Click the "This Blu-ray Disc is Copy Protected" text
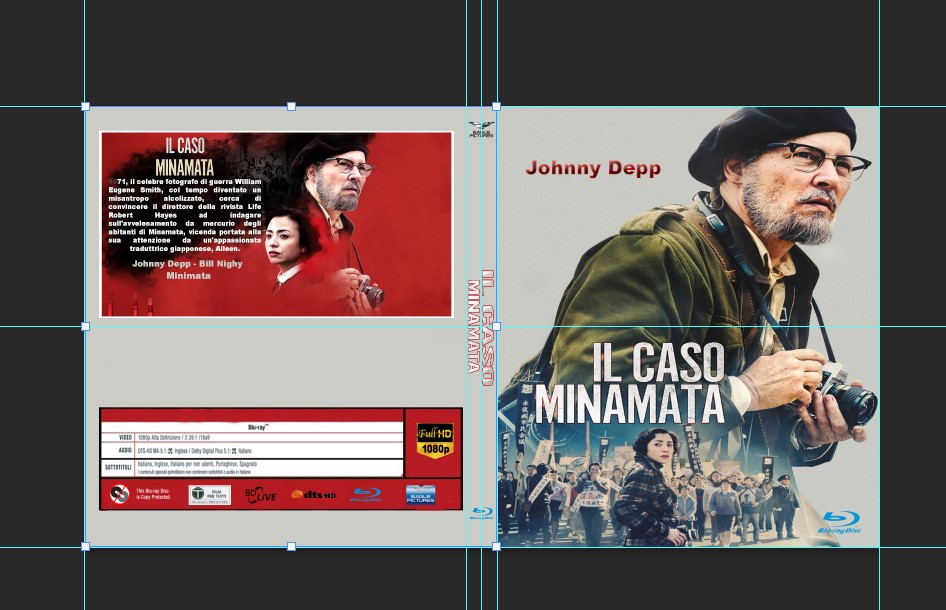This screenshot has width=946, height=610. coord(153,494)
